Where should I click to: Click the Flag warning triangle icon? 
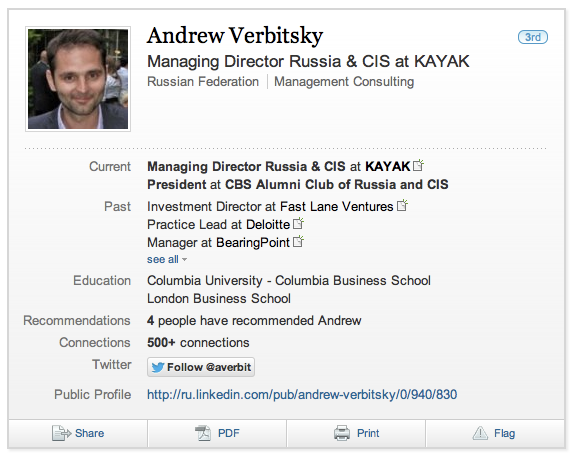480,433
